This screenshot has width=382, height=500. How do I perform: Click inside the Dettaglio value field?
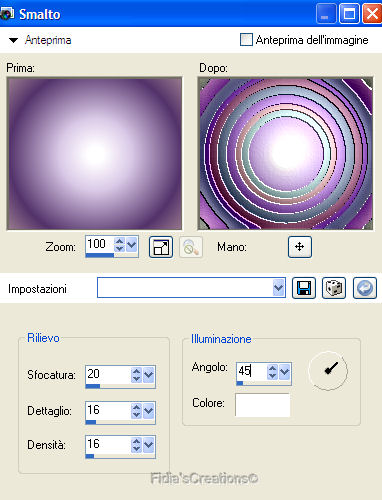pyautogui.click(x=107, y=410)
